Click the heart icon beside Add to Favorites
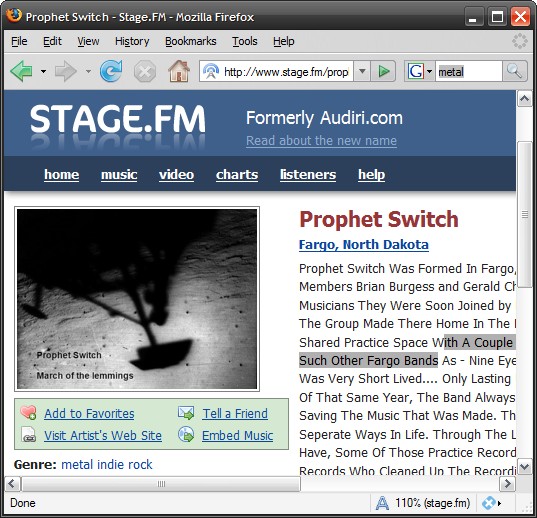This screenshot has height=518, width=537. tap(28, 412)
